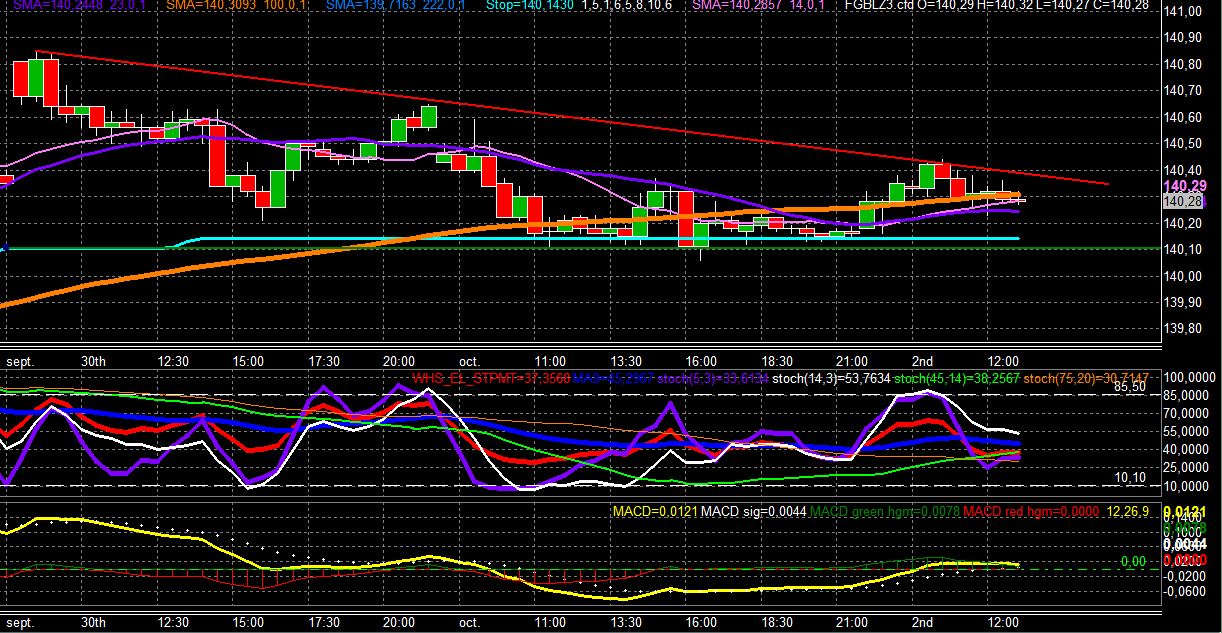The width and height of the screenshot is (1222, 633).
Task: Click the 140,50 price axis value
Action: tap(1184, 144)
